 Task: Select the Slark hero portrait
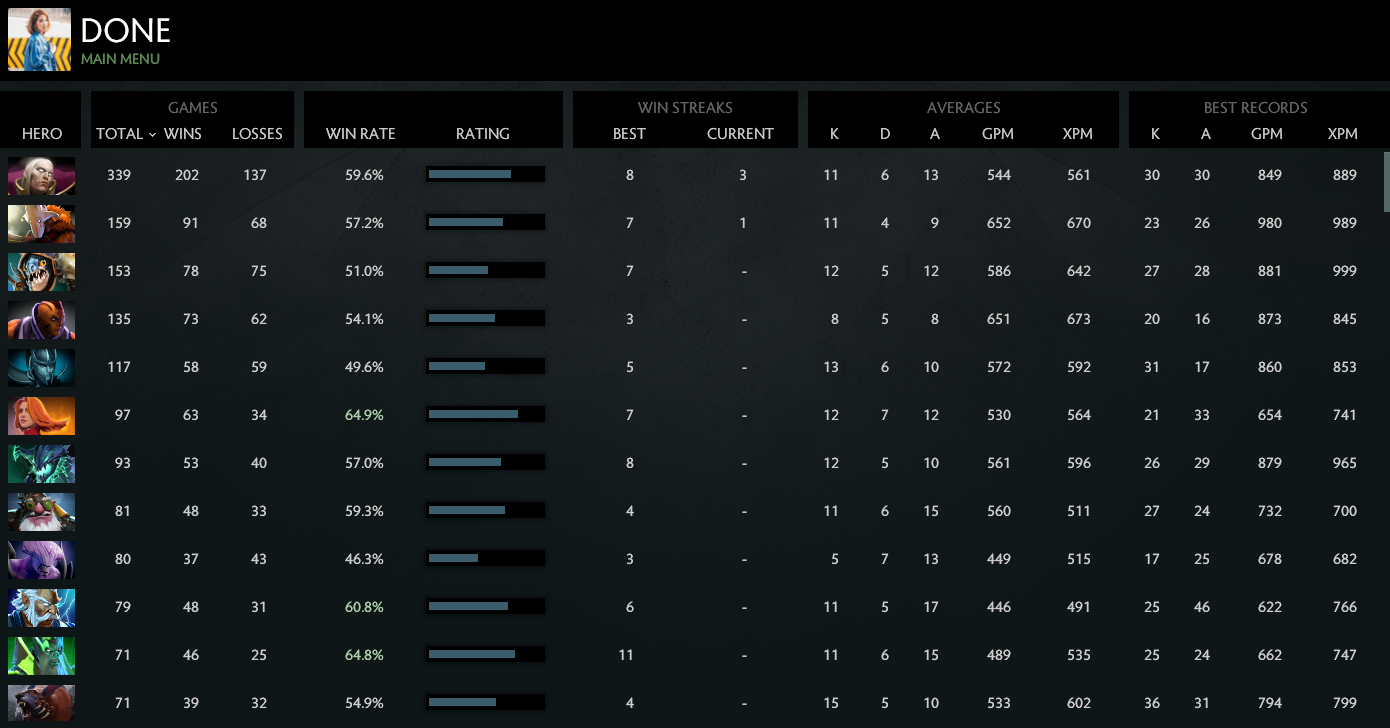41,272
